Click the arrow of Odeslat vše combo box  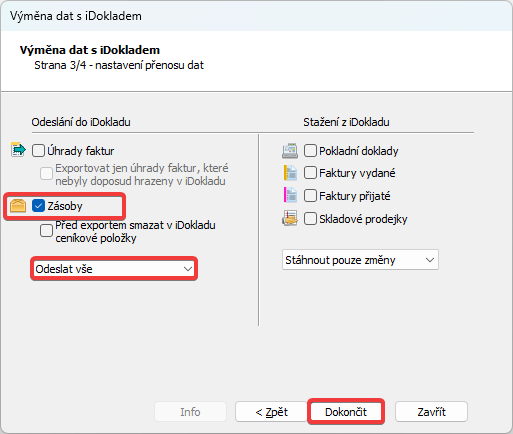(188, 269)
